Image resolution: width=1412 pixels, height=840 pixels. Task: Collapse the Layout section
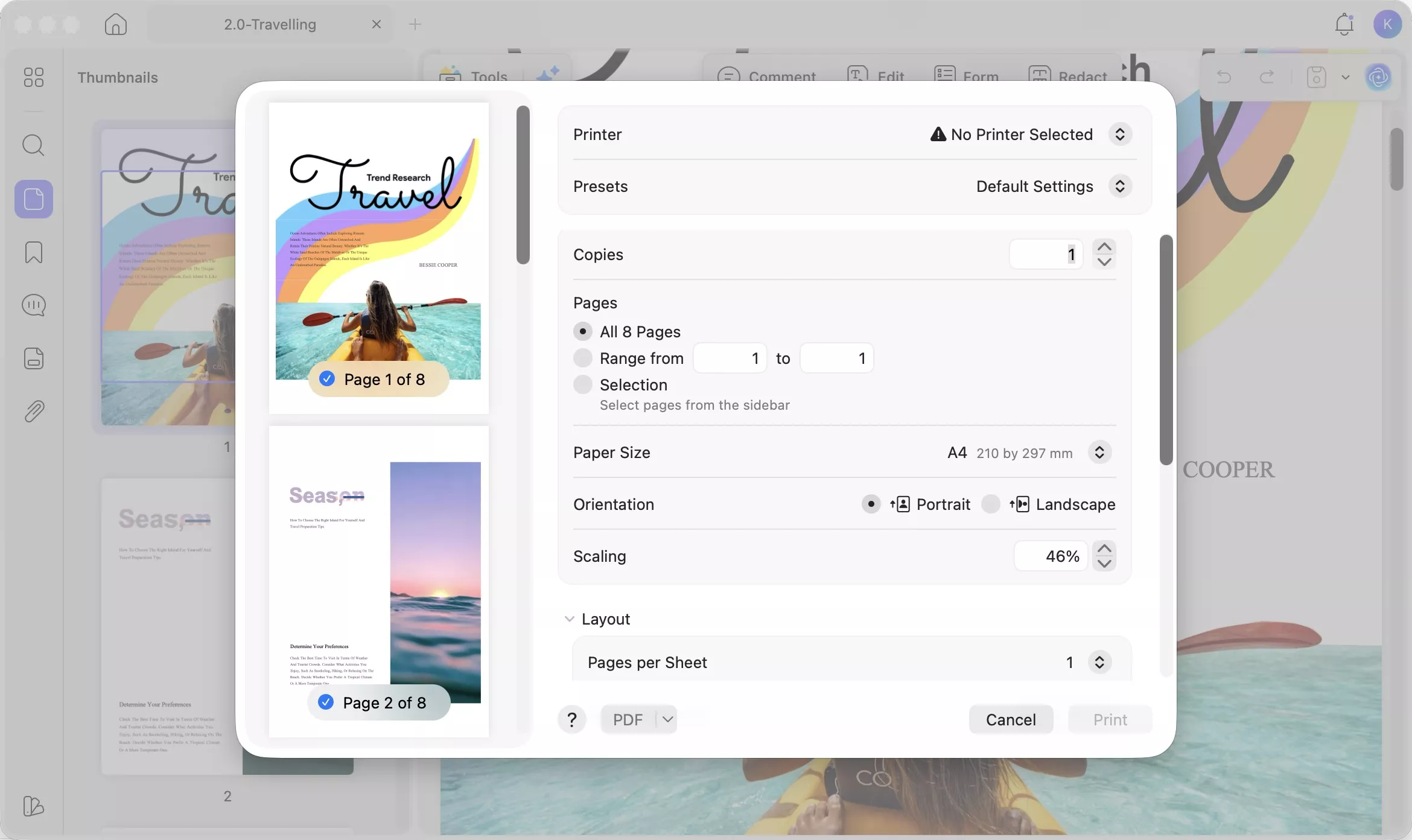(568, 619)
